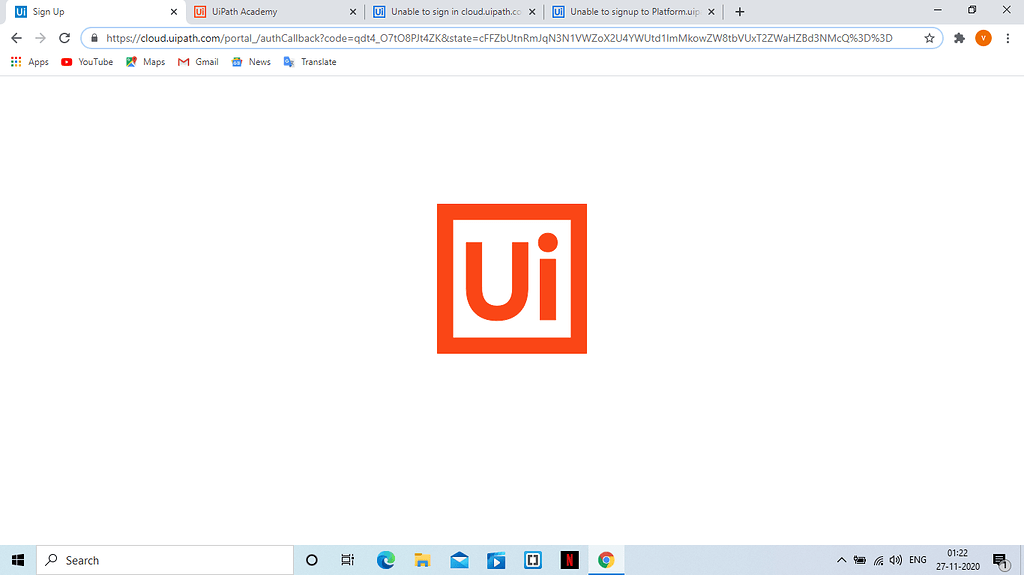Close the Sign Up tab
Viewport: 1024px width, 575px height.
174,12
